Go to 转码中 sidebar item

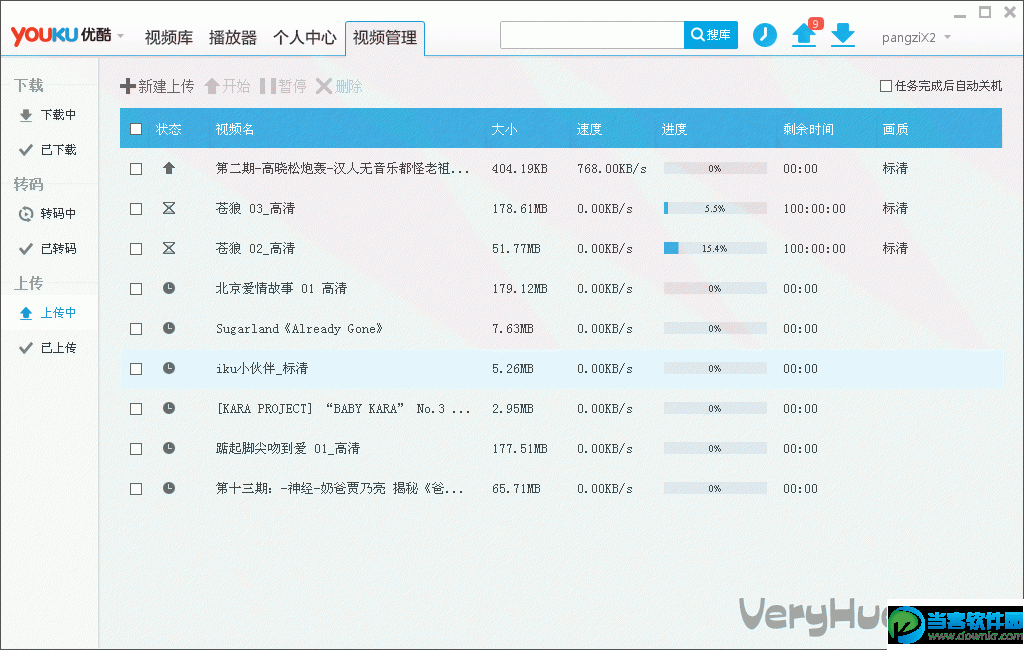coord(58,214)
